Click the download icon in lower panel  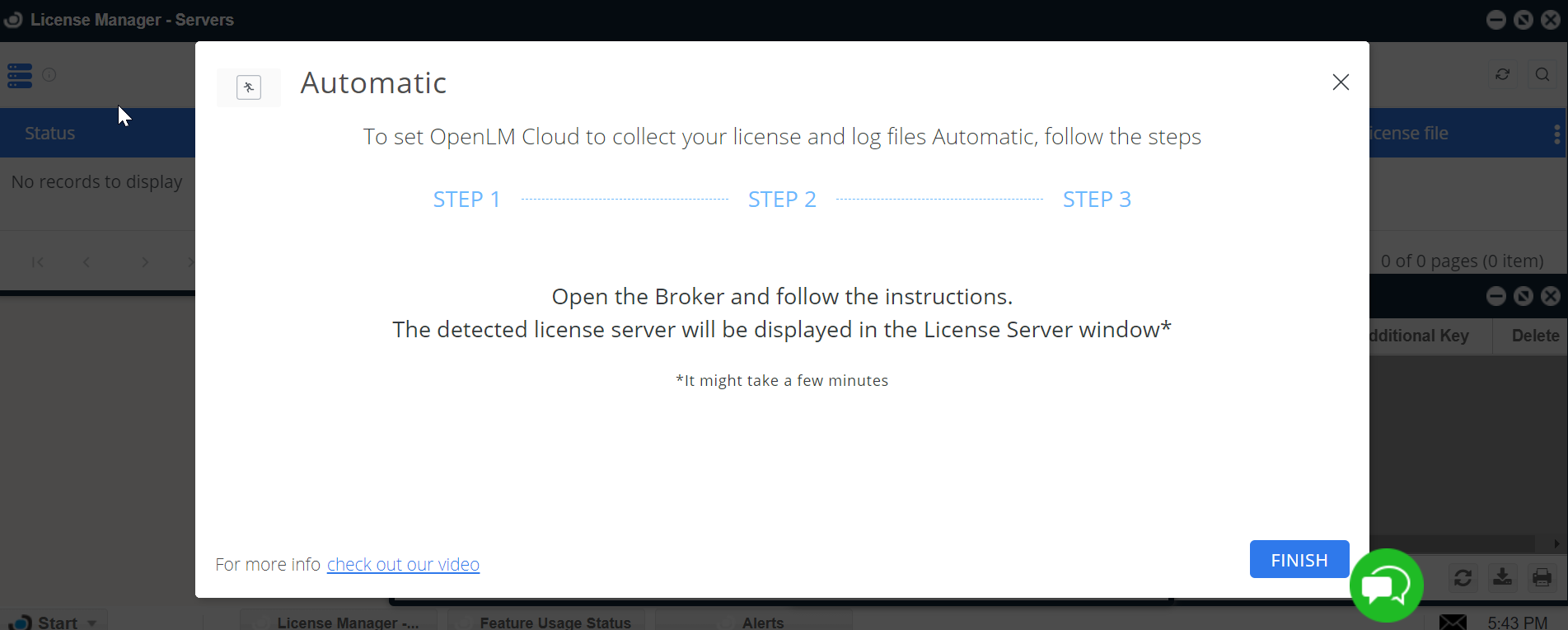click(x=1502, y=577)
